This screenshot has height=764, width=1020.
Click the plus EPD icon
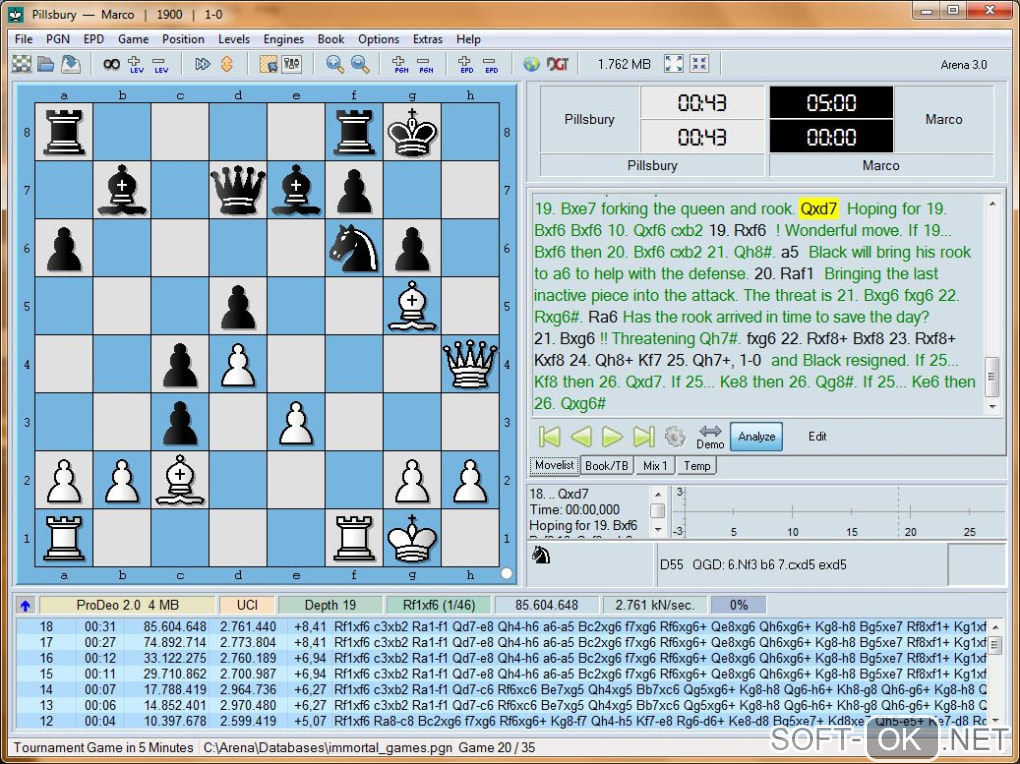466,64
